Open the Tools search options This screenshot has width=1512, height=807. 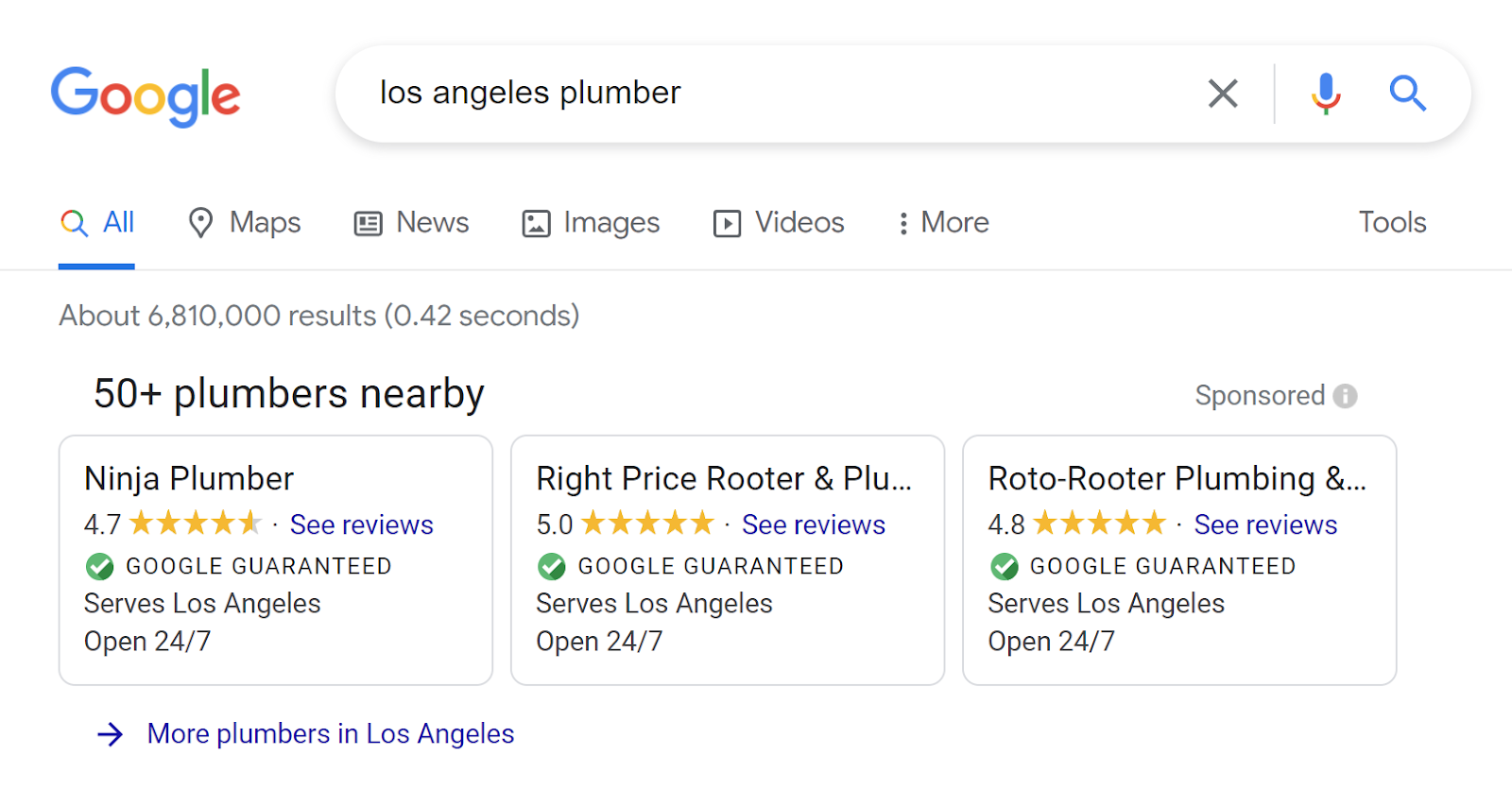tap(1392, 223)
